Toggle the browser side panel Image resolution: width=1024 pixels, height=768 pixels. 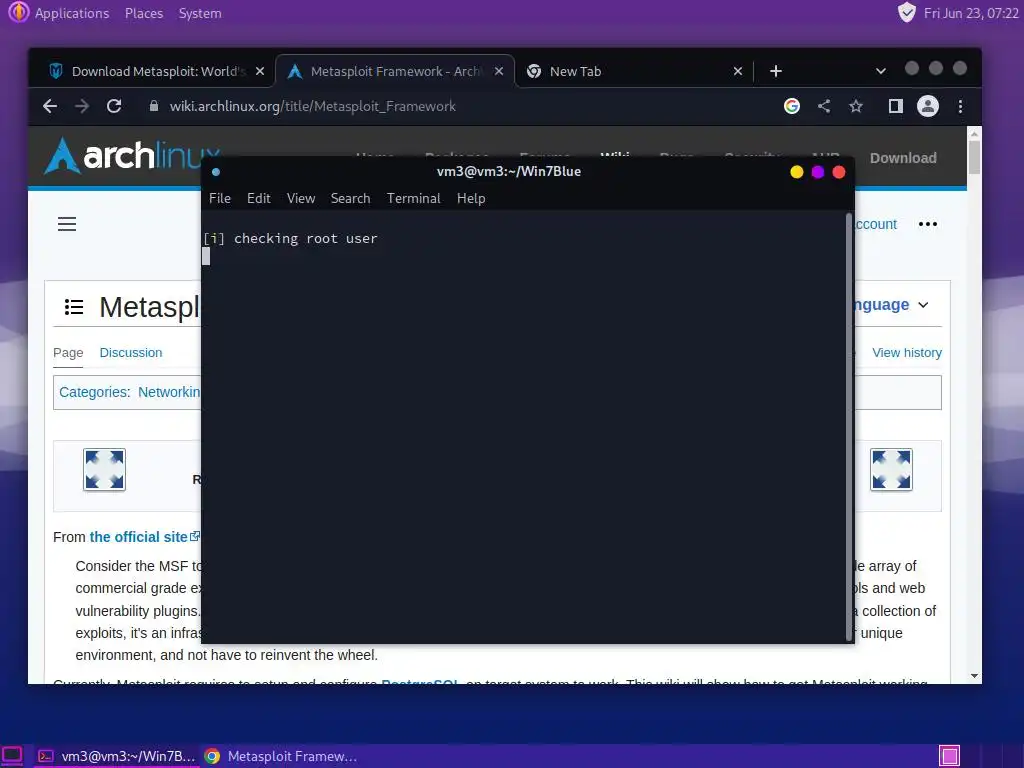point(895,106)
